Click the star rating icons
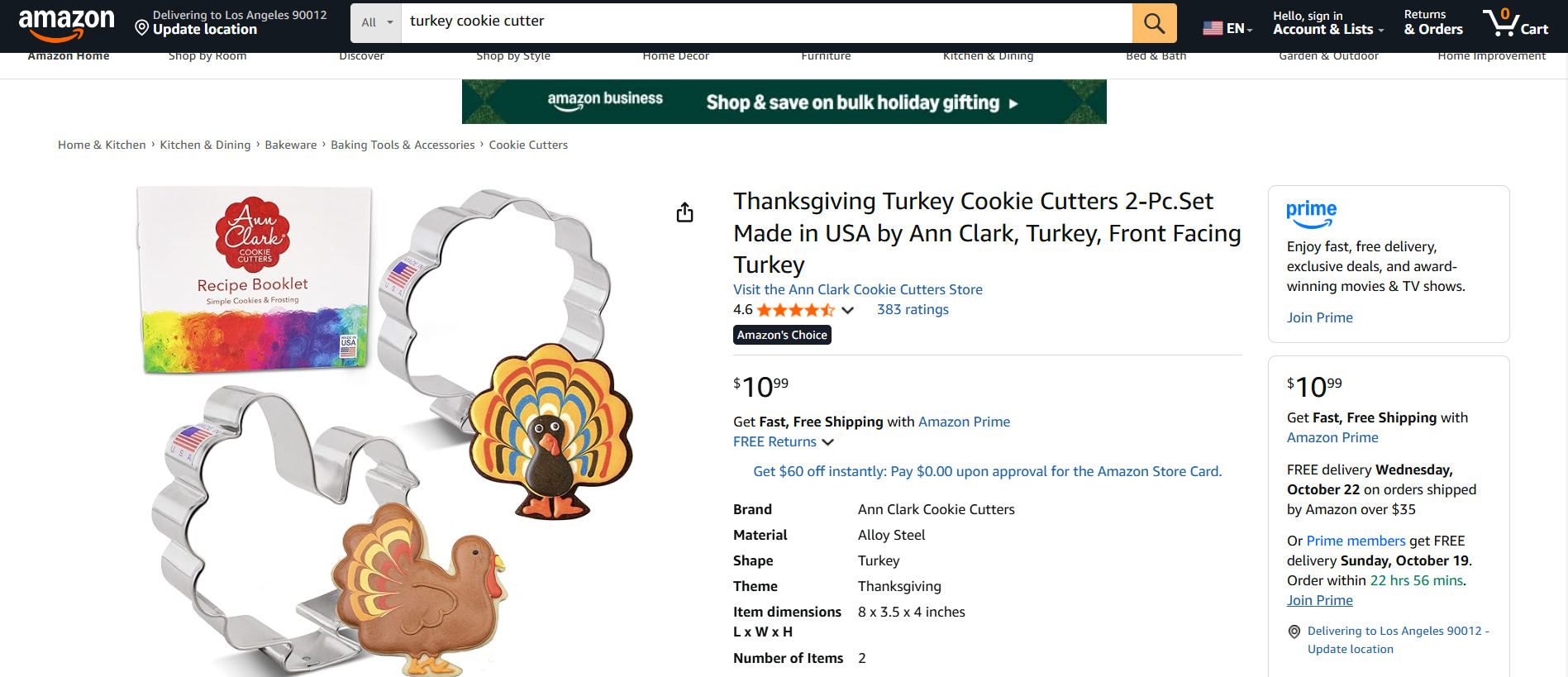Viewport: 1568px width, 677px height. pyautogui.click(x=795, y=310)
